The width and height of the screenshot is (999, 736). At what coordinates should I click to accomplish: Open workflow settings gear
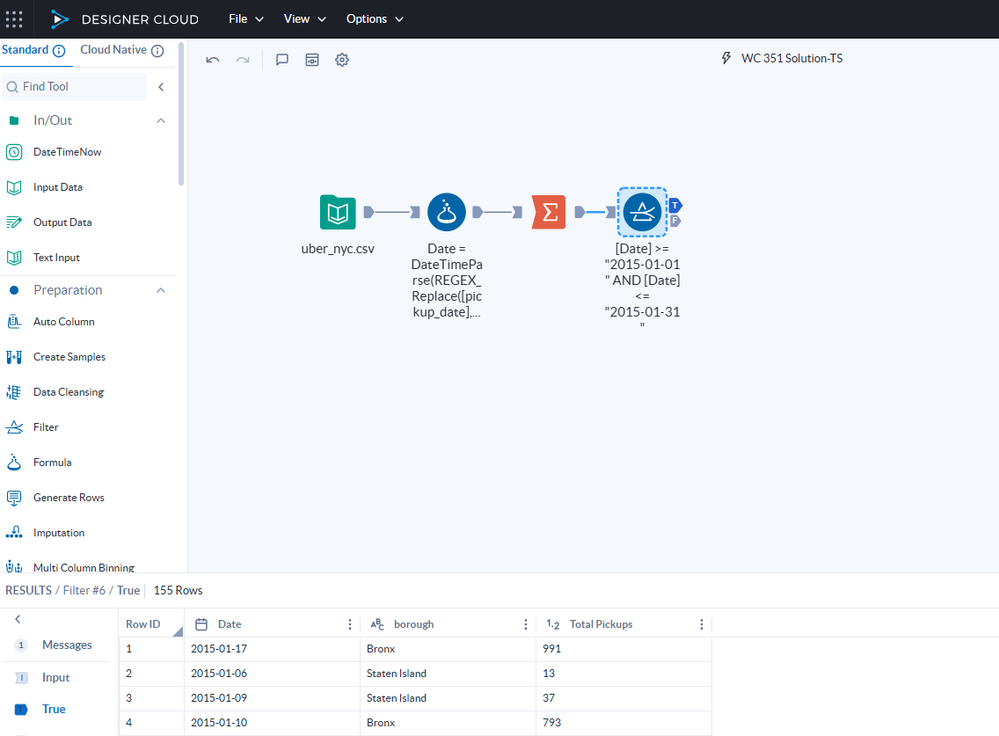pos(342,60)
